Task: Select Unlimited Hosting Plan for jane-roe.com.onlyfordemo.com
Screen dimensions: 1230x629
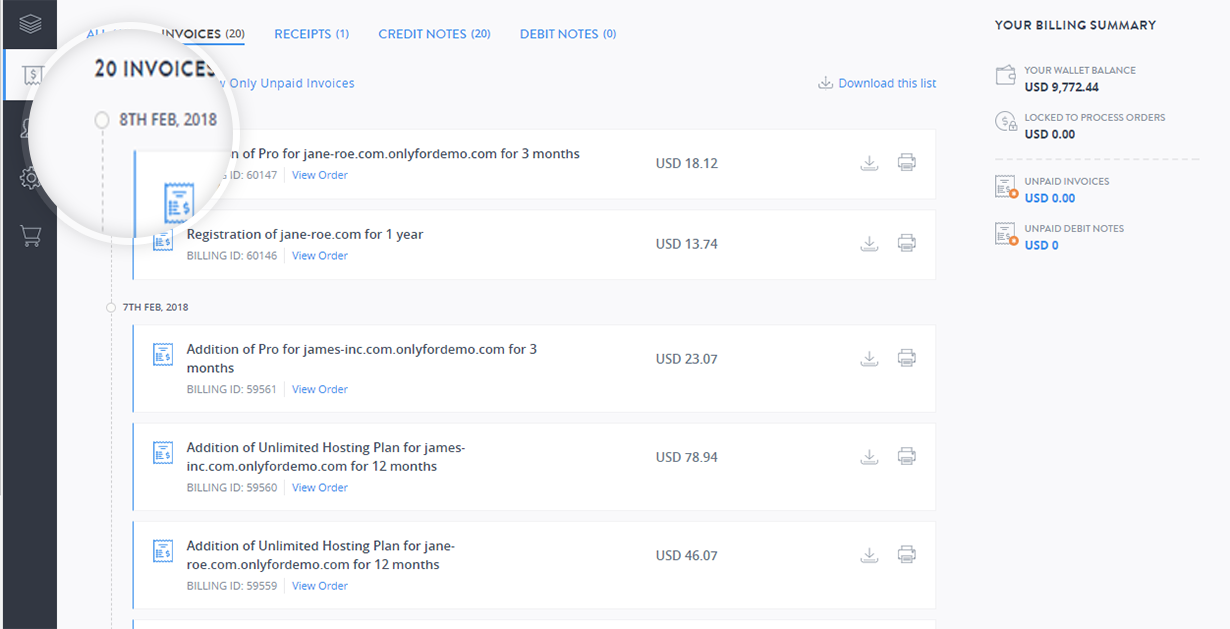Action: [x=321, y=555]
